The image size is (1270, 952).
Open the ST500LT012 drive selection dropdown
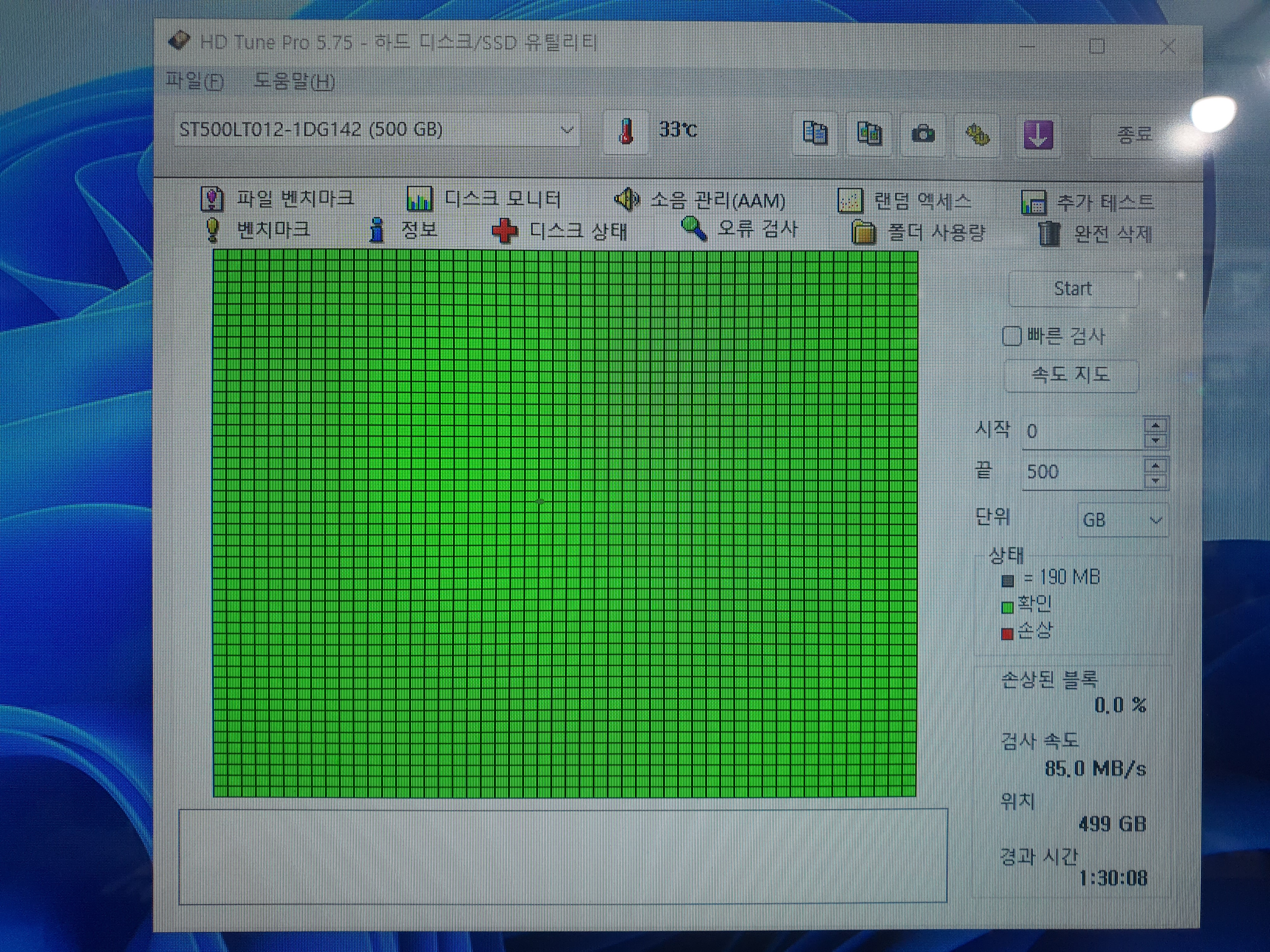pos(377,130)
